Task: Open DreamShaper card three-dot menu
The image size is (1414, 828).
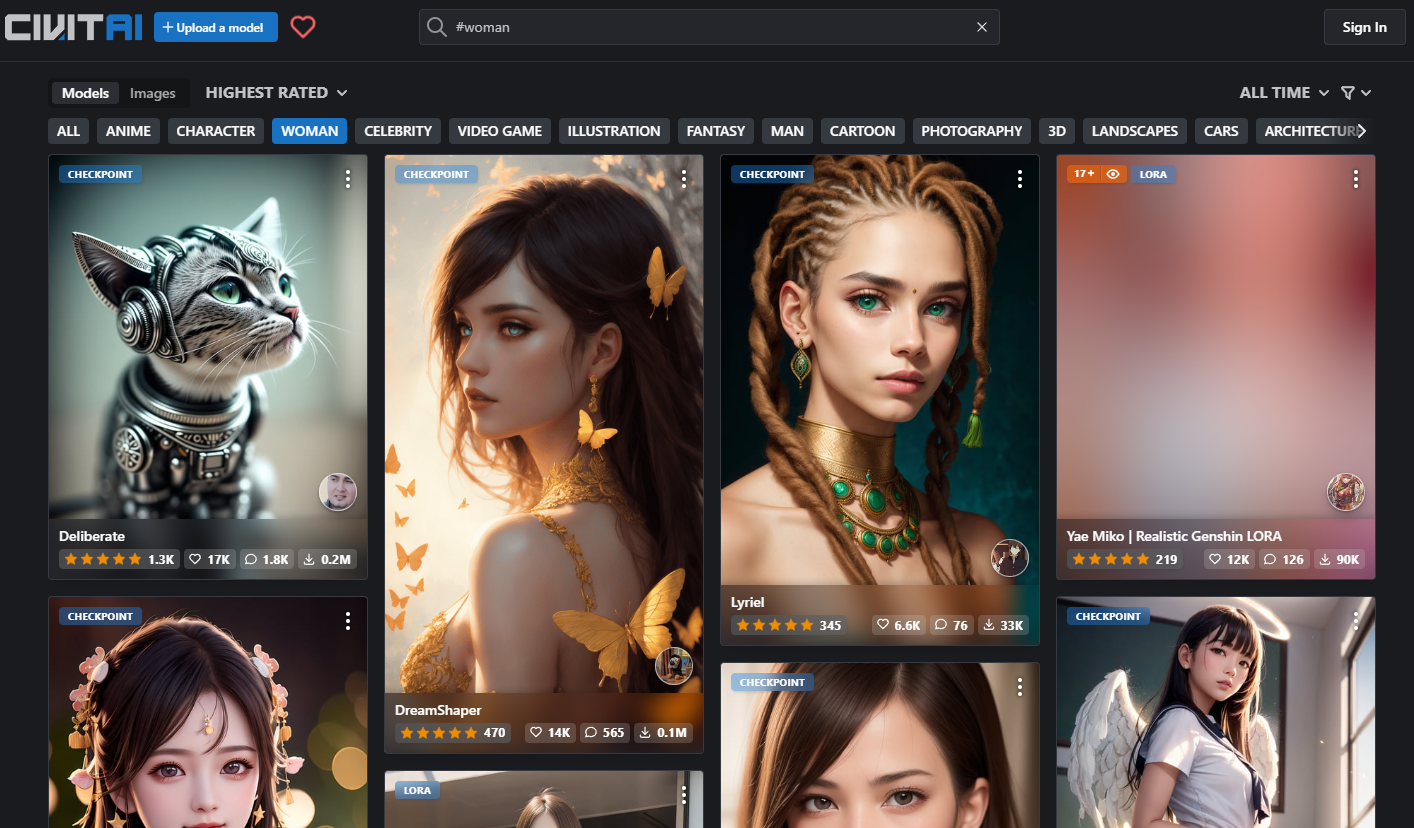Action: pos(684,179)
